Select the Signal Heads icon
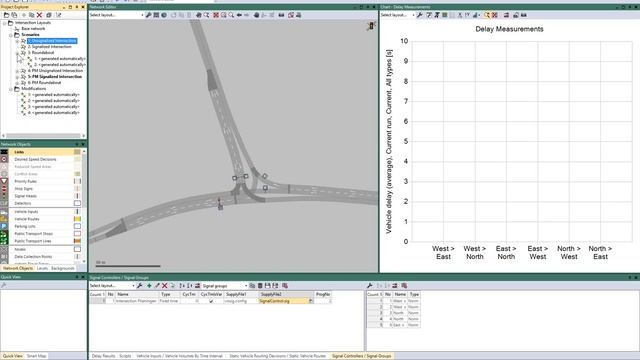 tap(4, 196)
